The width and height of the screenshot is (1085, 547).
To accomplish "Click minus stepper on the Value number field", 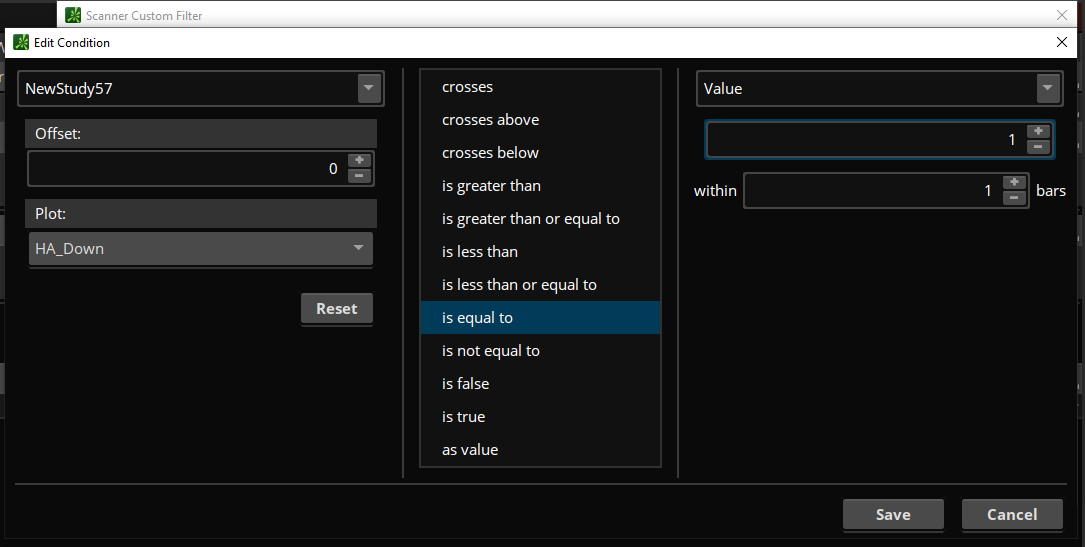I will coord(1038,147).
